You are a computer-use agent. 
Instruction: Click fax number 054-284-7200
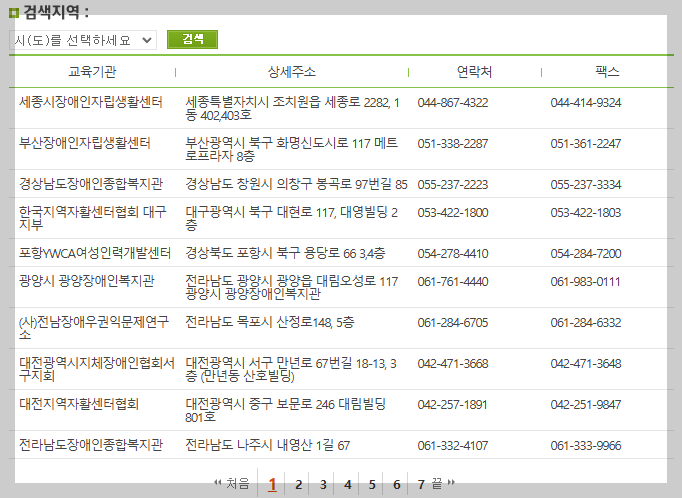click(586, 254)
